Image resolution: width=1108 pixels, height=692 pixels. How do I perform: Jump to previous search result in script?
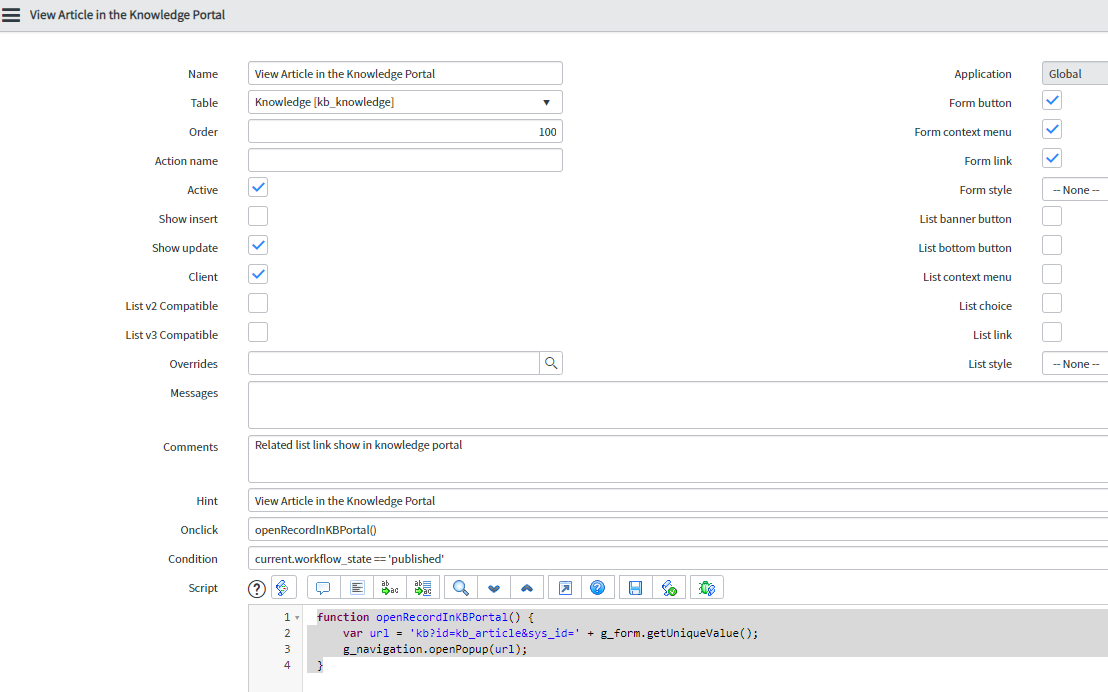coord(527,587)
